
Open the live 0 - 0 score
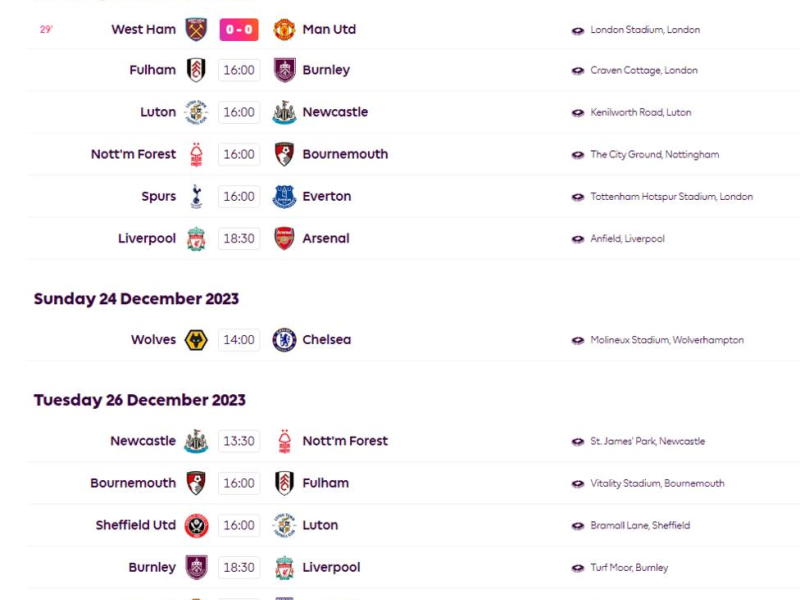pos(239,29)
